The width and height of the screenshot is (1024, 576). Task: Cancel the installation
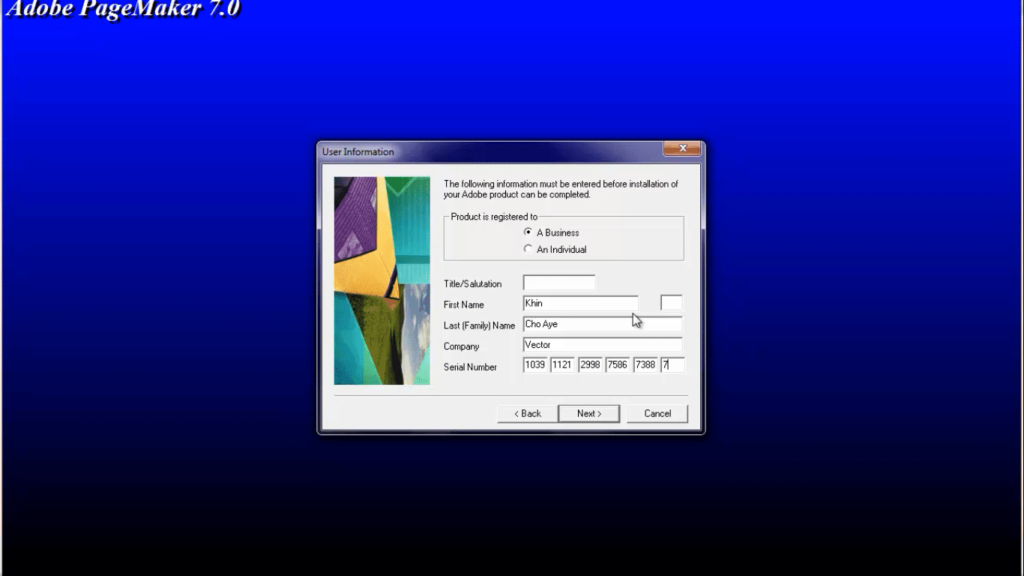tap(657, 413)
